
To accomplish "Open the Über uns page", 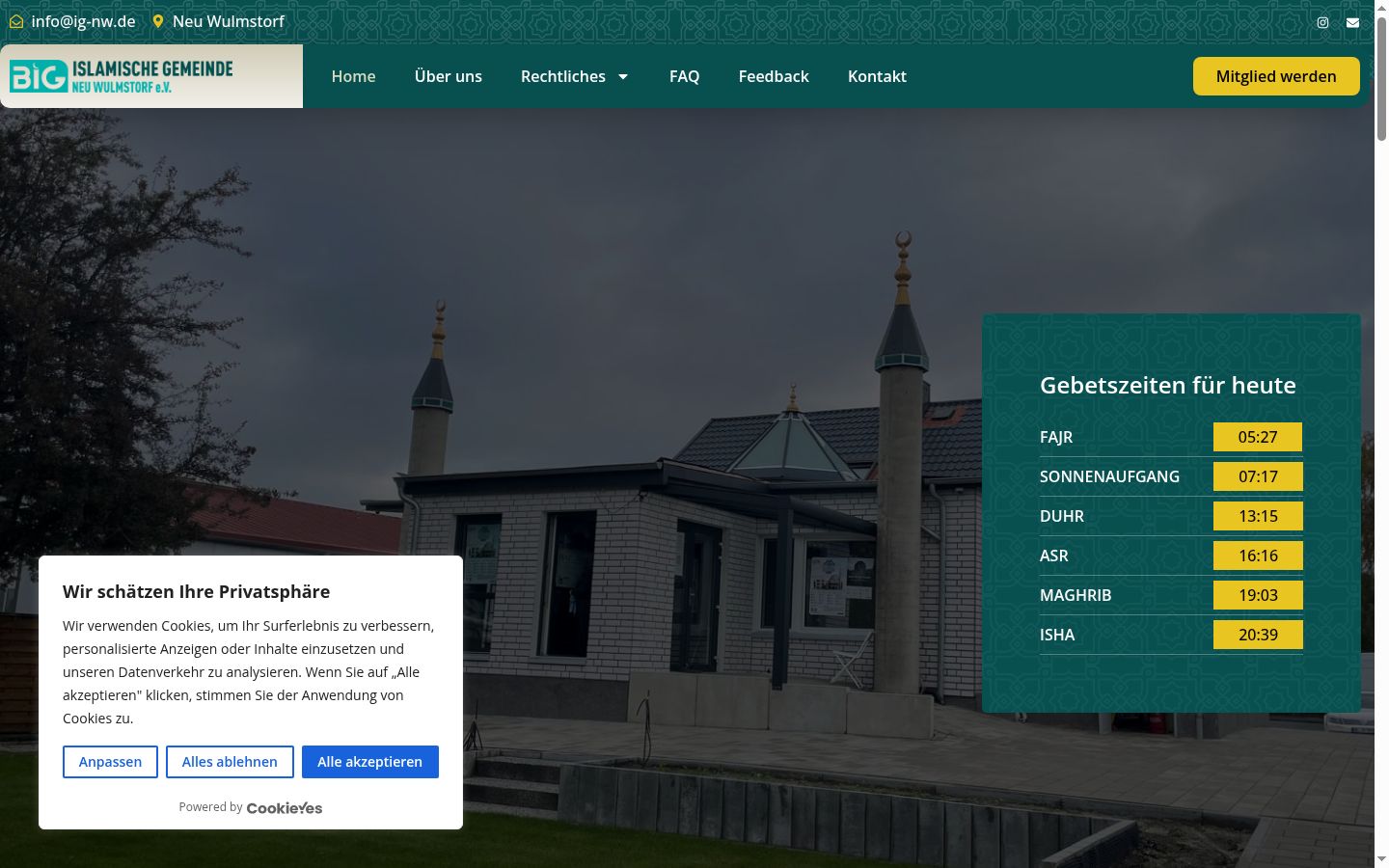I will pyautogui.click(x=449, y=76).
